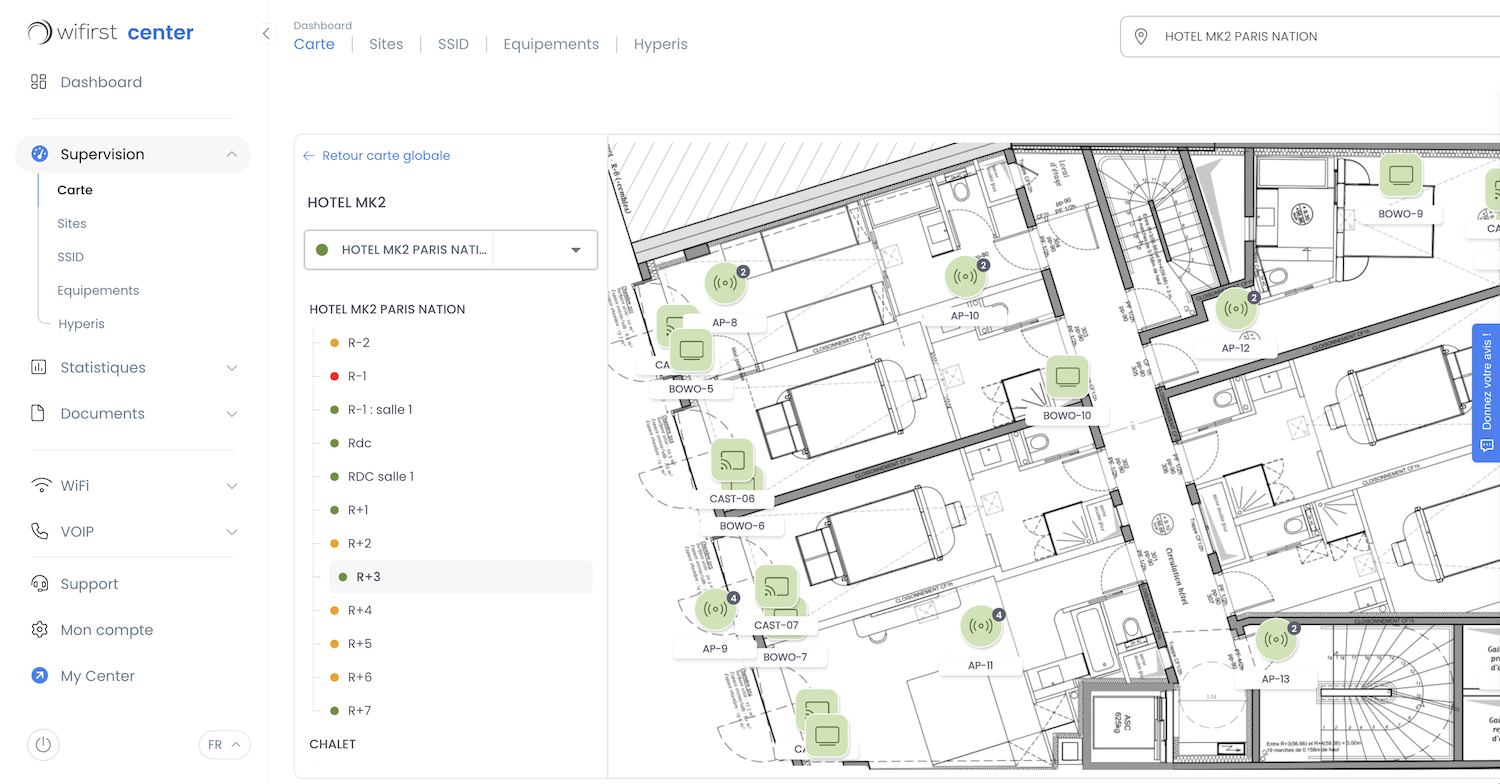Image resolution: width=1500 pixels, height=784 pixels.
Task: Open the HOTEL MK2 PARIS NATI... site dropdown
Action: 451,250
